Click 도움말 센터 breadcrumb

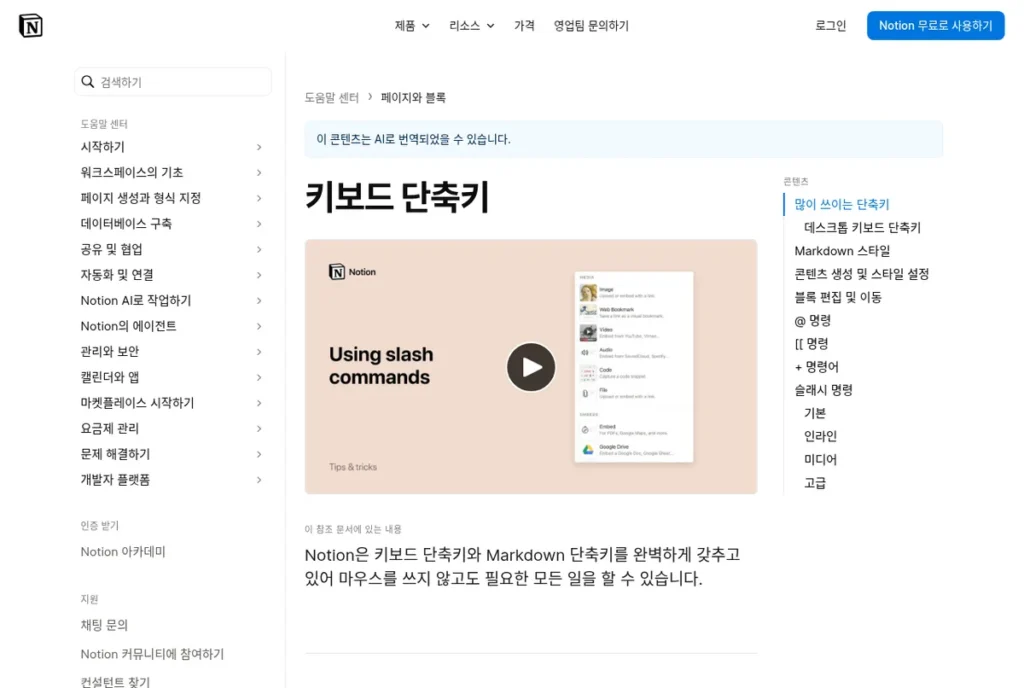coord(332,97)
